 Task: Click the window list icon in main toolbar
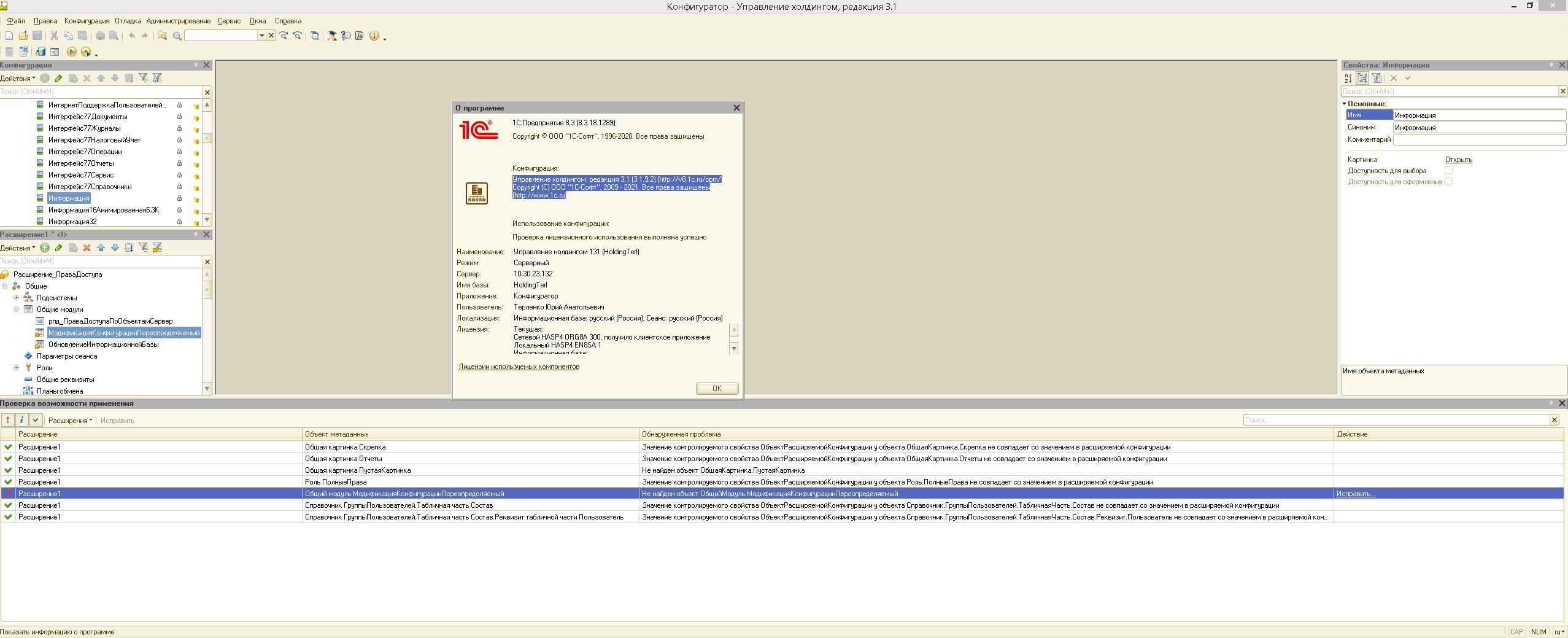pyautogui.click(x=315, y=36)
